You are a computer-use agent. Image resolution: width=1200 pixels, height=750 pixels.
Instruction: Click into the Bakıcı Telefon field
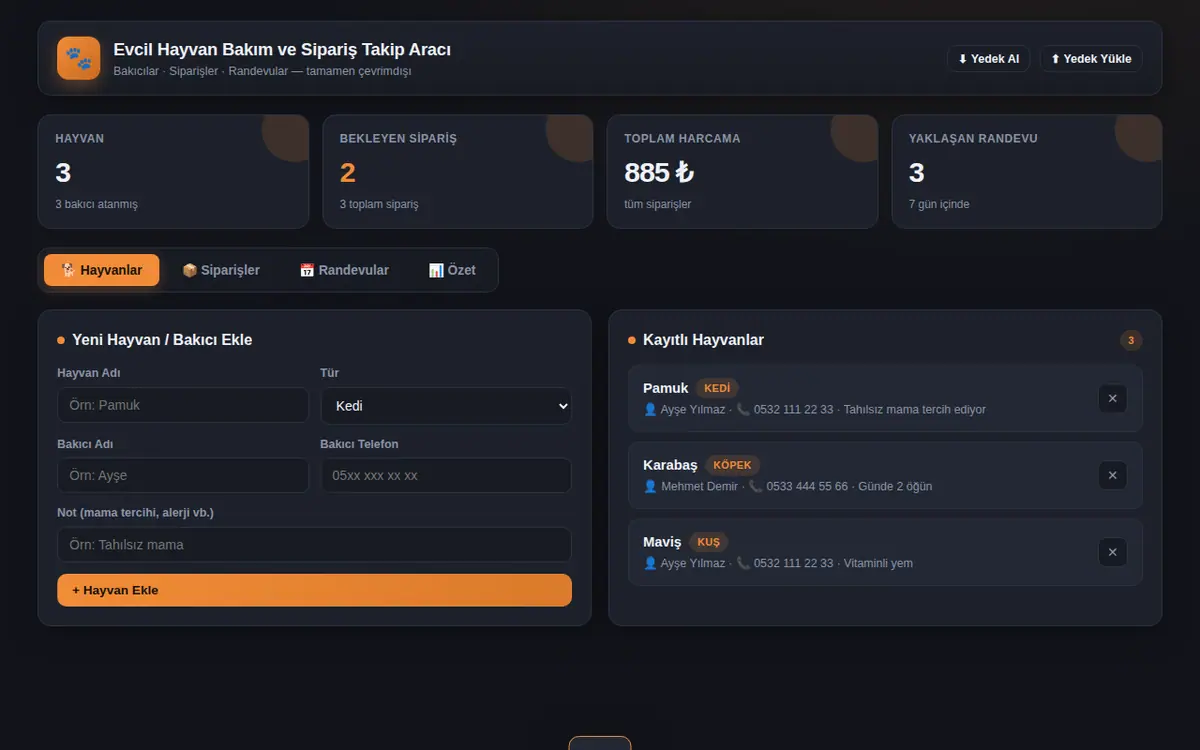coord(446,475)
